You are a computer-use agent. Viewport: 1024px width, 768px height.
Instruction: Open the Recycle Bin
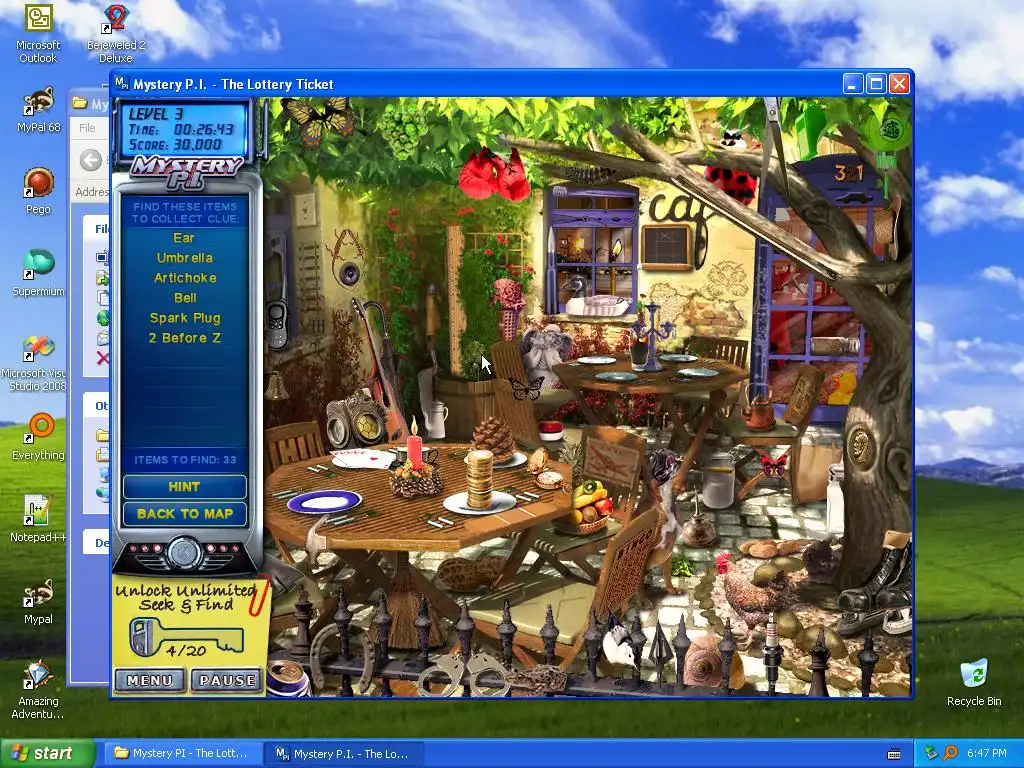[x=974, y=682]
